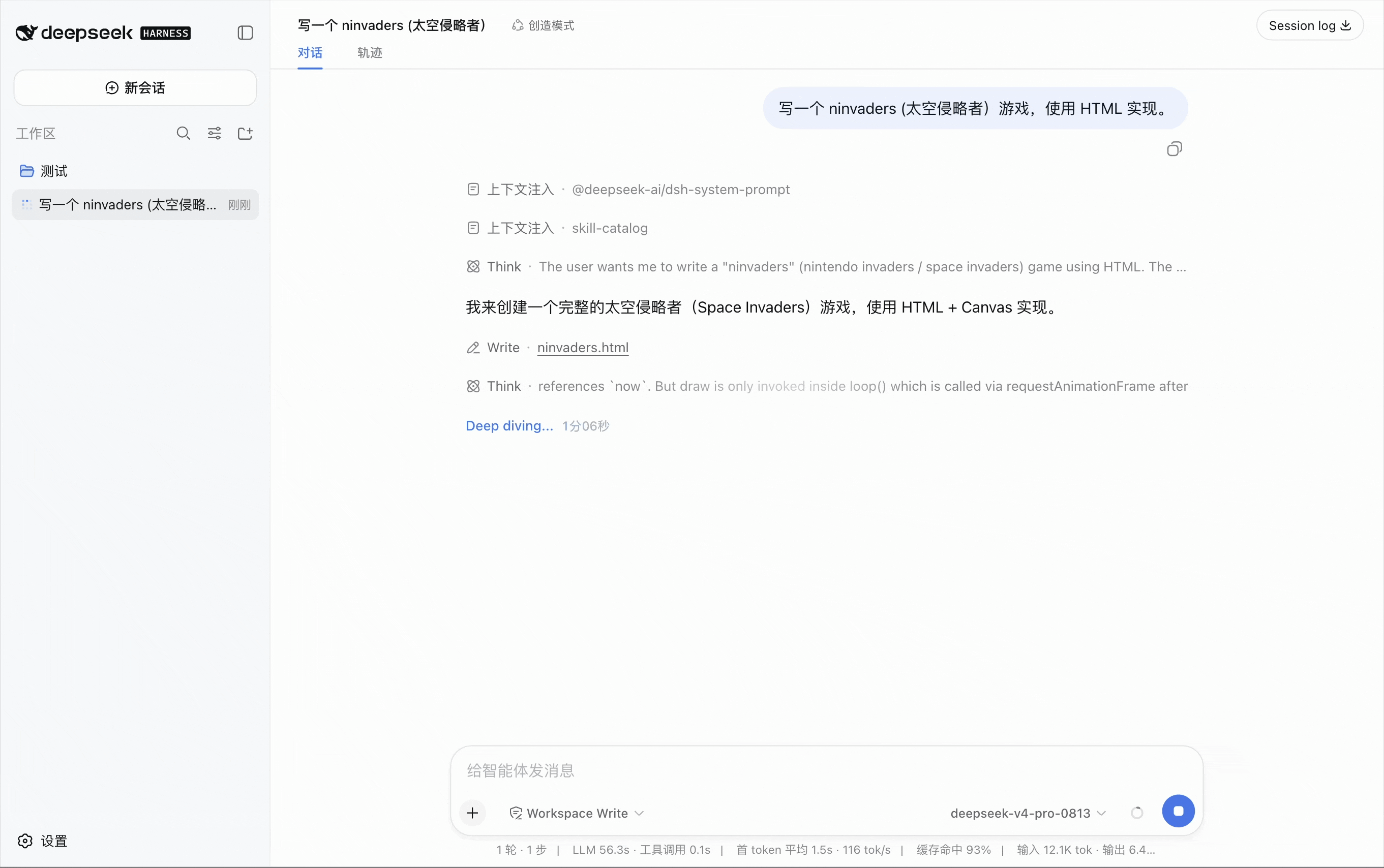Focus the 给智能体发消息 message input
Screen dimensions: 1384x868
point(826,770)
